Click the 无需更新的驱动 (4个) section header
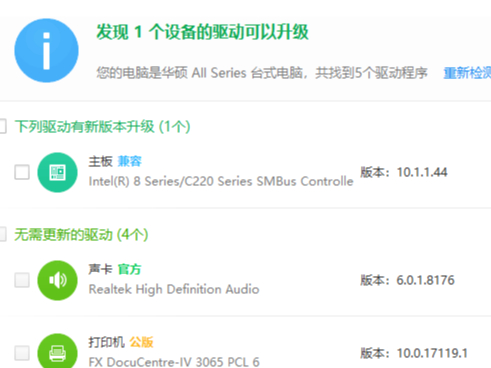 [x=81, y=235]
